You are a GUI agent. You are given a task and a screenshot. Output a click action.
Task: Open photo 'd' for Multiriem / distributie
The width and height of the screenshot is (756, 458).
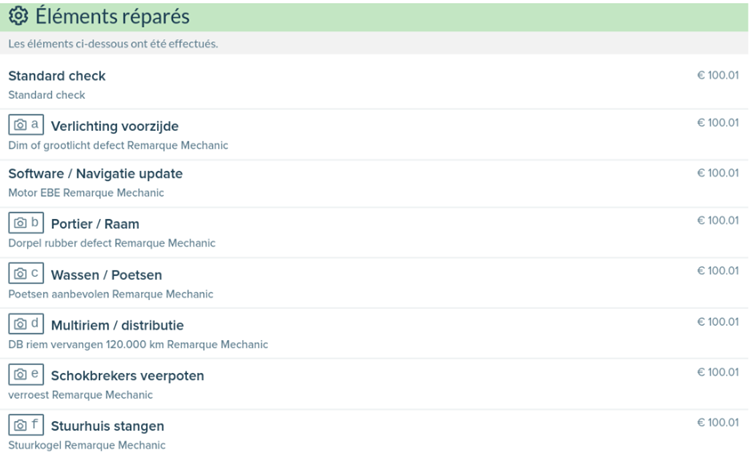(26, 324)
